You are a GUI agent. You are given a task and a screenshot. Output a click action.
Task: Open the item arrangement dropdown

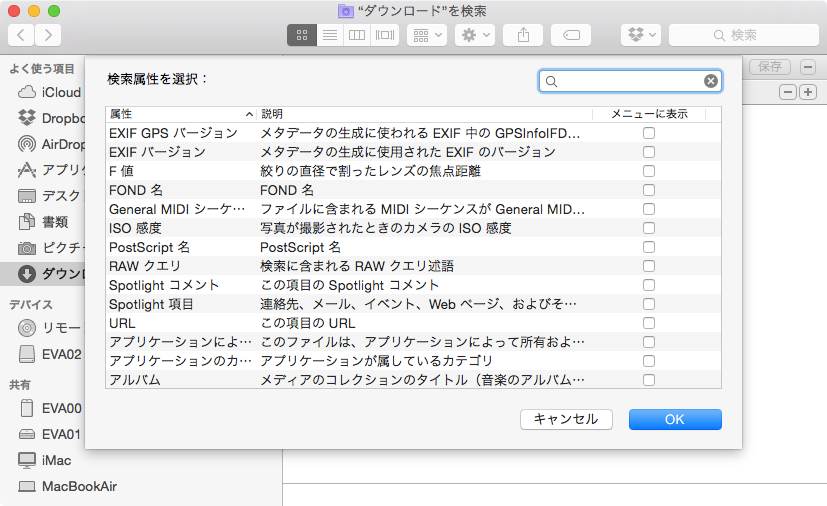pyautogui.click(x=427, y=35)
